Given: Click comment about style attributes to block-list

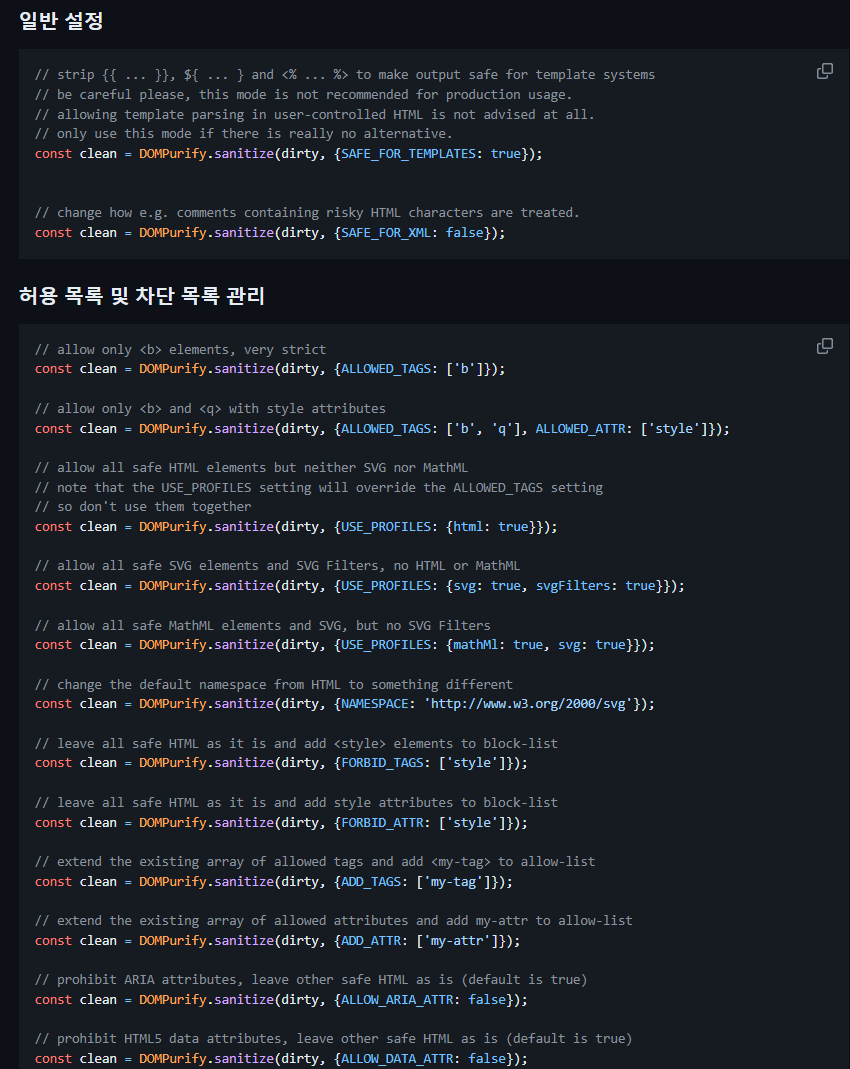Looking at the screenshot, I should [296, 802].
